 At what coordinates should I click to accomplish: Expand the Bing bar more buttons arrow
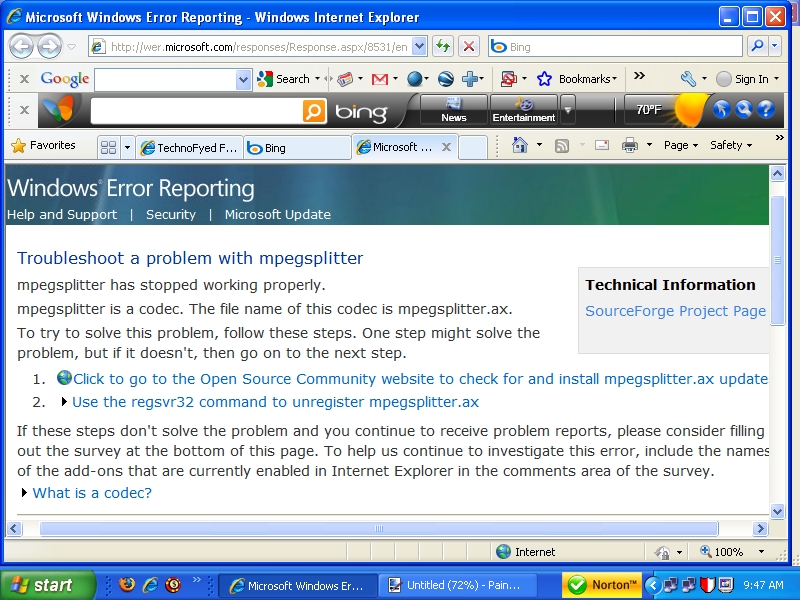click(568, 110)
